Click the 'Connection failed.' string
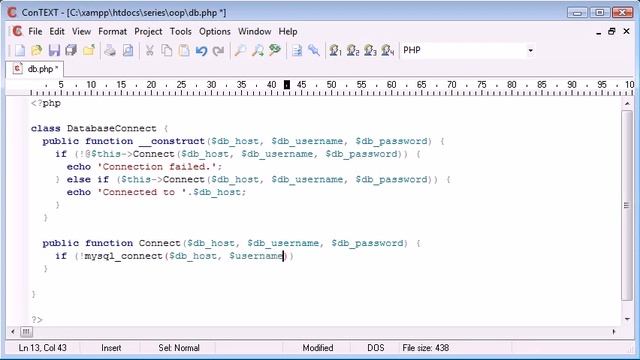The image size is (640, 360). [x=158, y=167]
